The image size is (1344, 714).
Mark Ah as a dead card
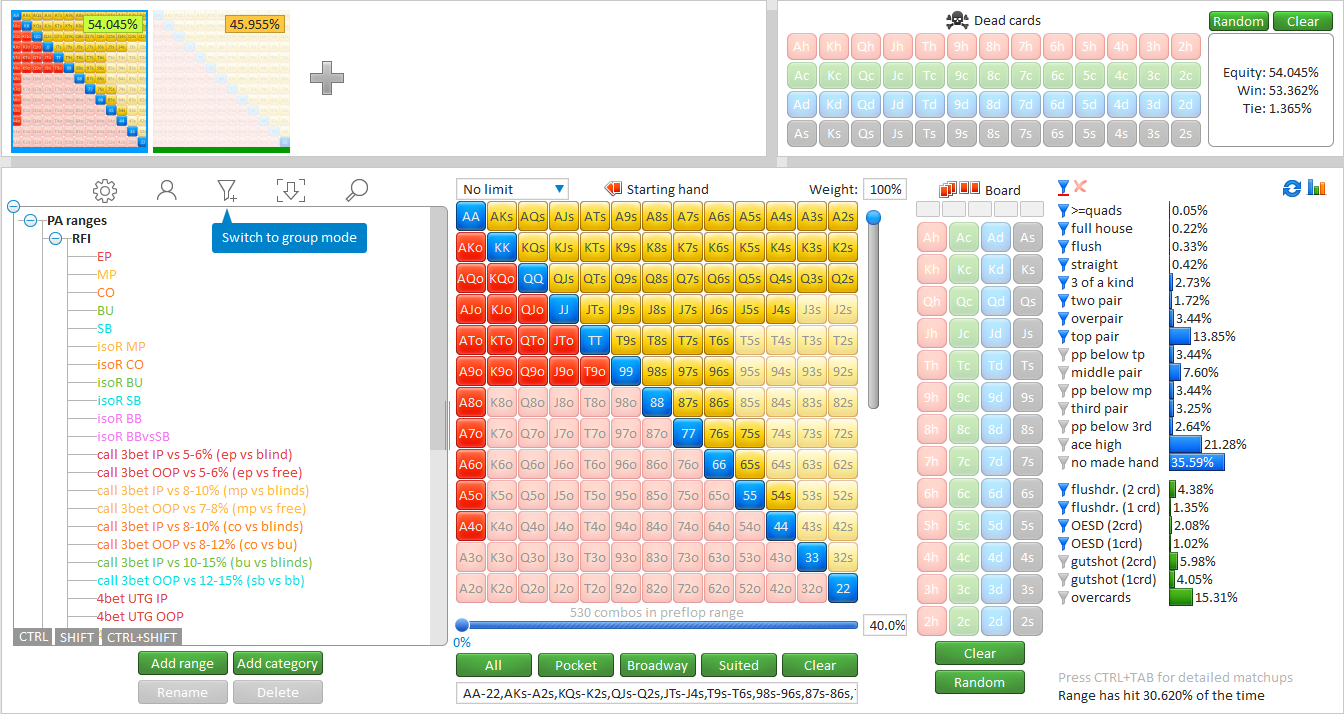point(801,47)
